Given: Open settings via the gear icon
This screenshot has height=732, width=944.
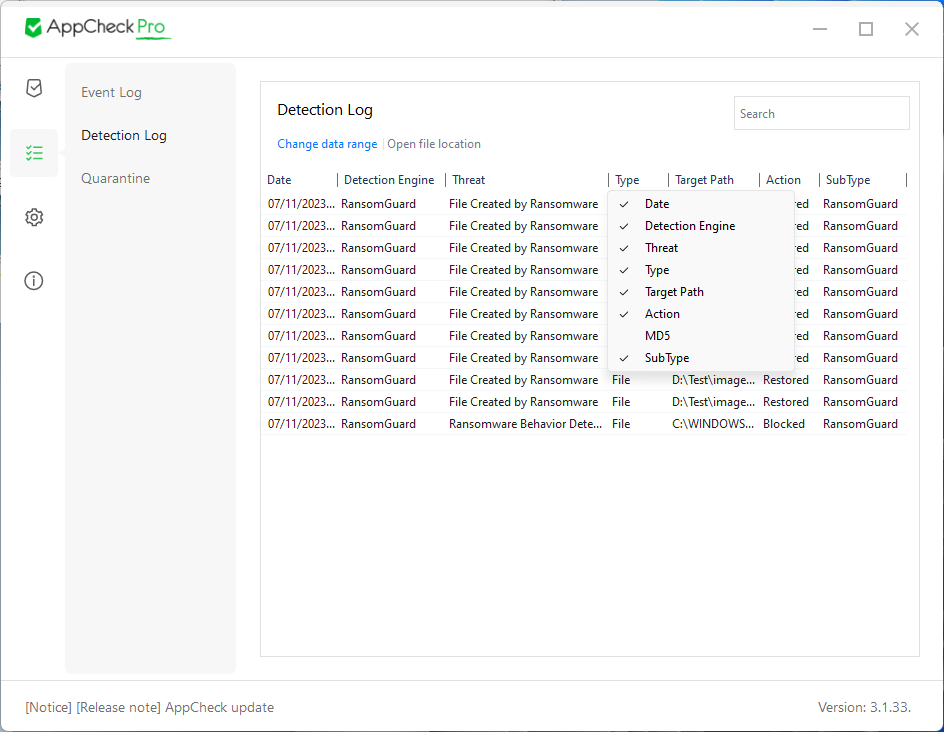Looking at the screenshot, I should [x=34, y=217].
